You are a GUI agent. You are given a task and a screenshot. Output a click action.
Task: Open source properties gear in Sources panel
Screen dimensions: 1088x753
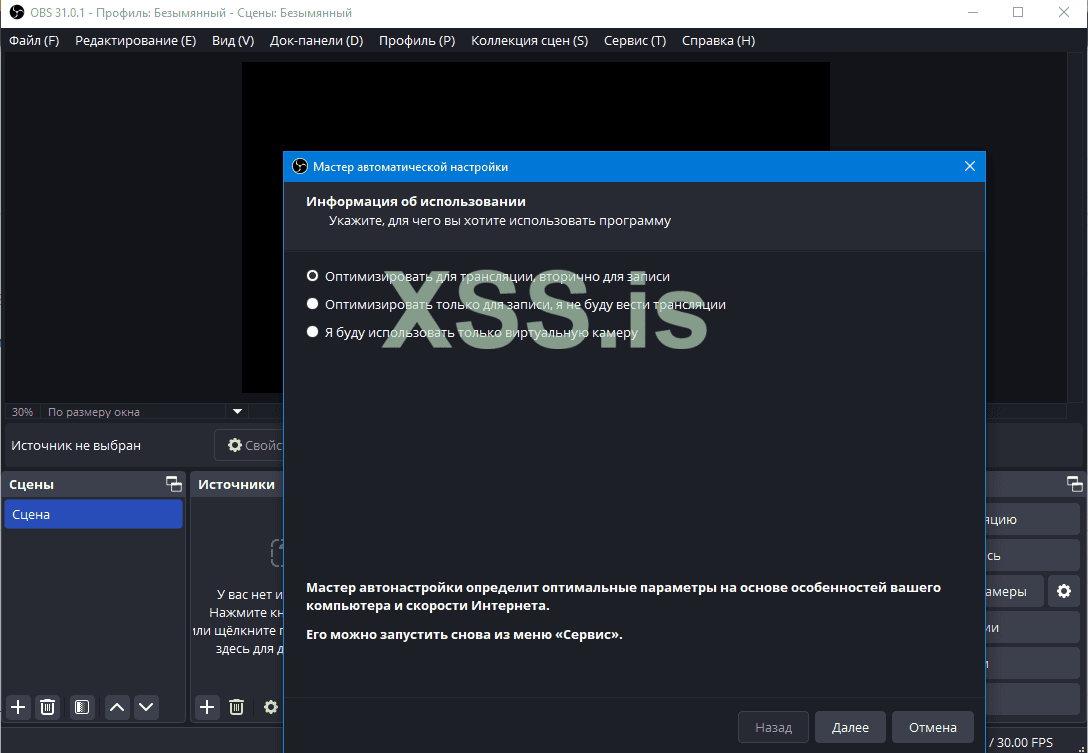pyautogui.click(x=271, y=707)
